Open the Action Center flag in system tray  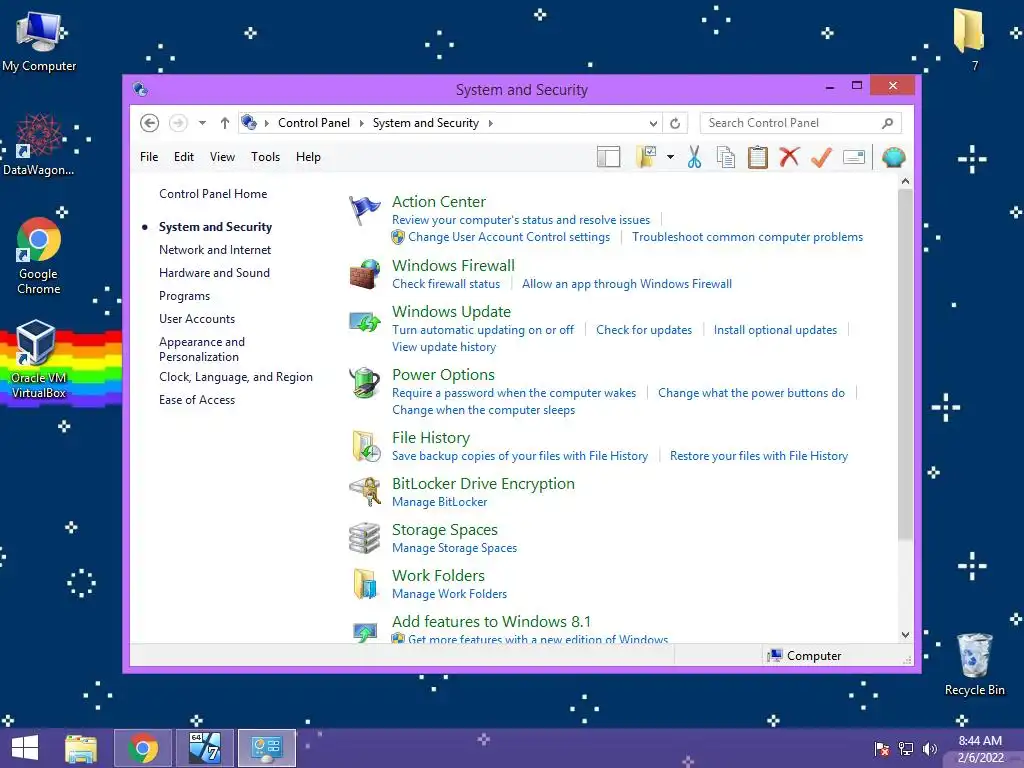click(x=882, y=748)
